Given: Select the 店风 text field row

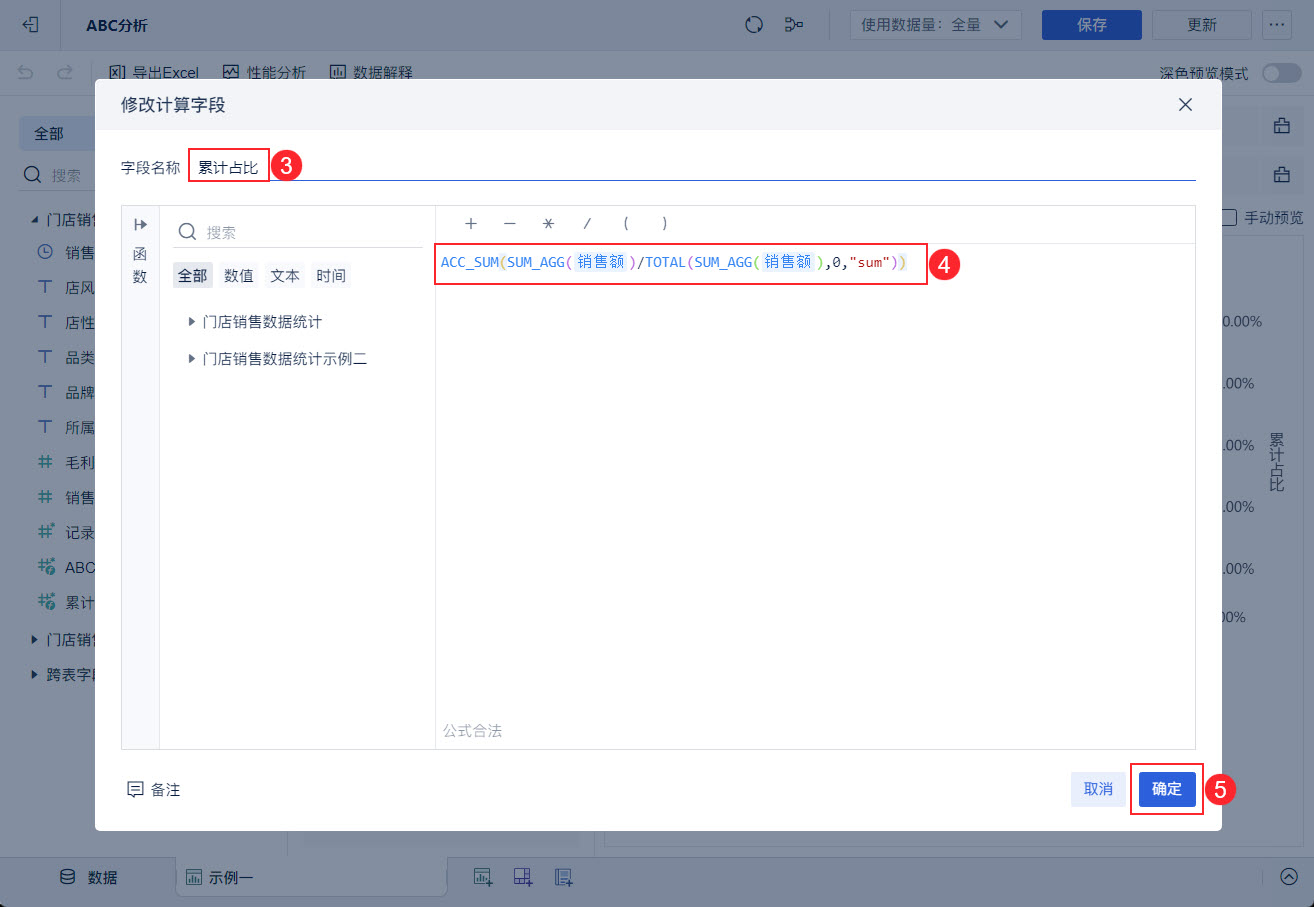Looking at the screenshot, I should click(x=66, y=287).
